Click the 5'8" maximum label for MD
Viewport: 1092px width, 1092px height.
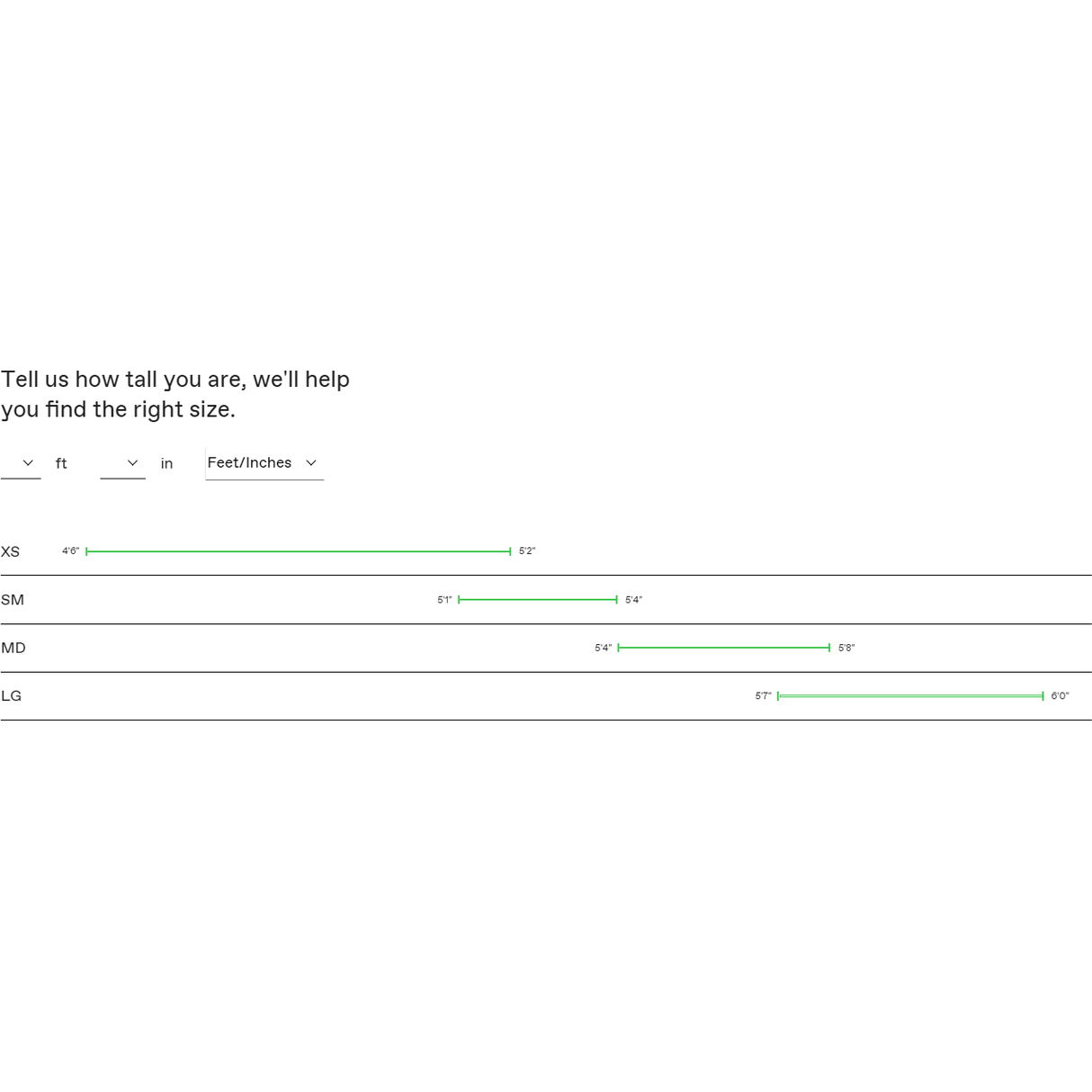[x=846, y=648]
